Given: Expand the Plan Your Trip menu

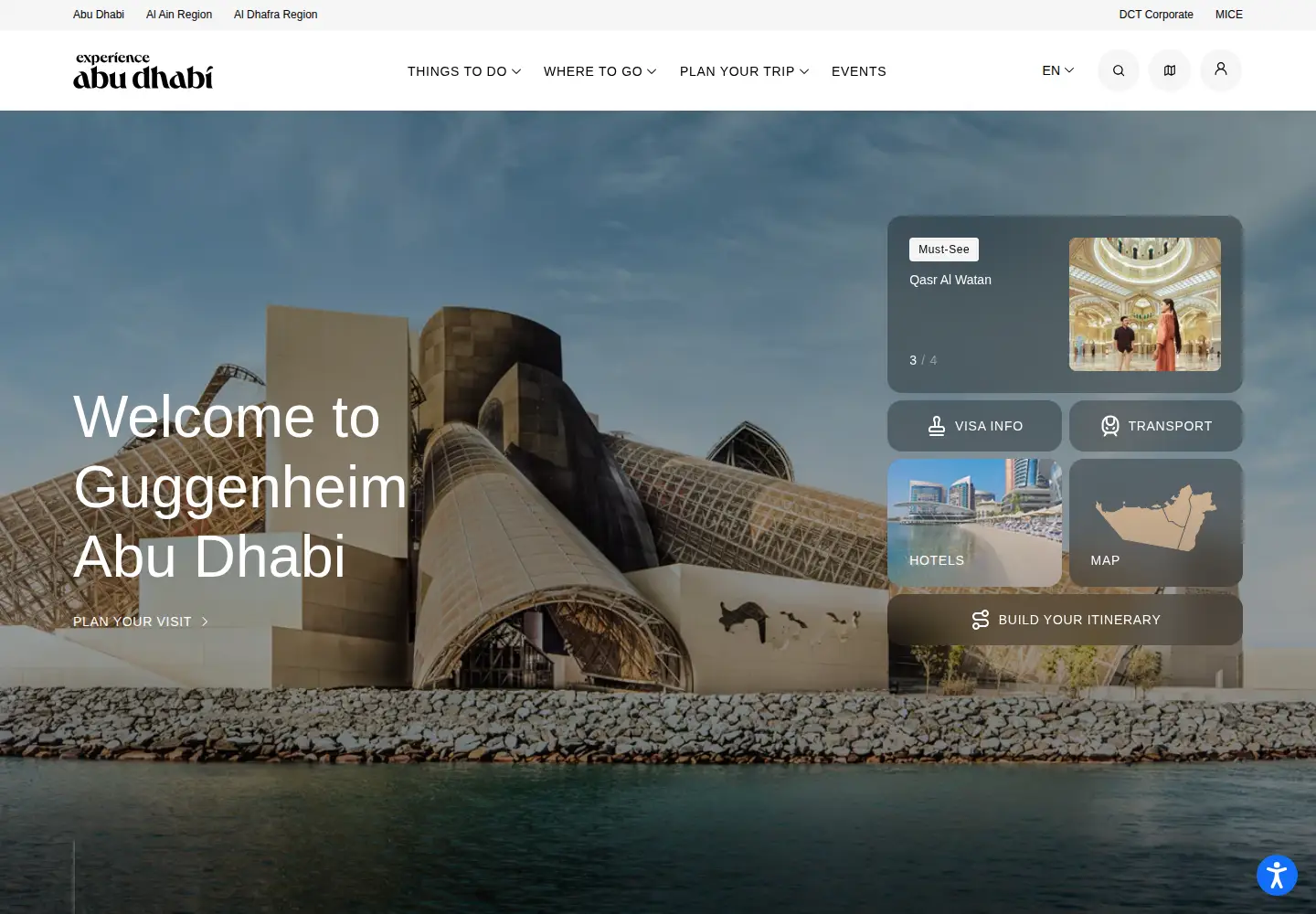Looking at the screenshot, I should pos(745,71).
